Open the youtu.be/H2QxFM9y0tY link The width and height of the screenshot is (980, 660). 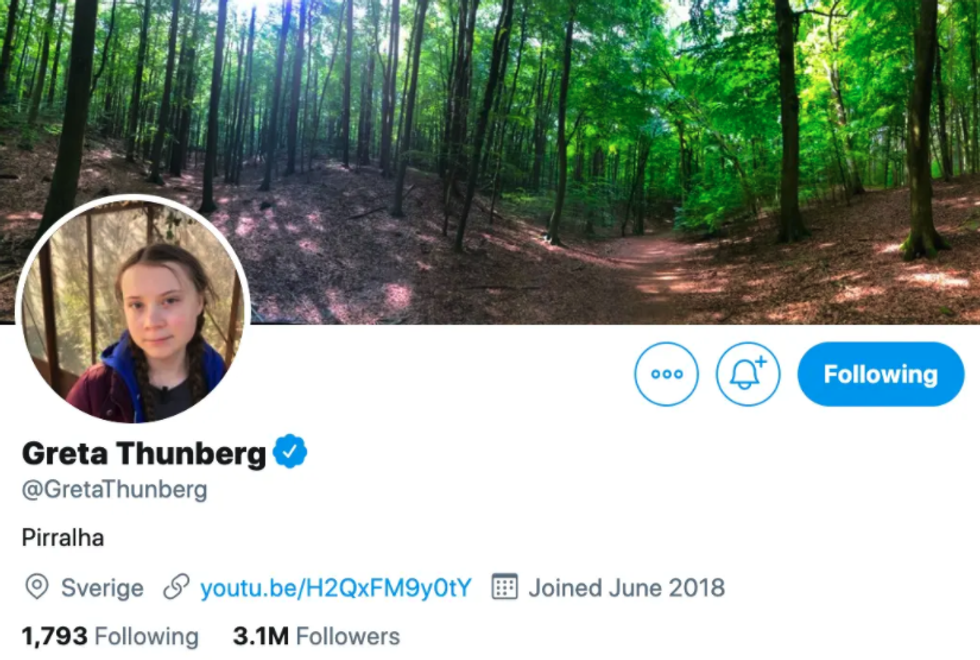coord(335,587)
